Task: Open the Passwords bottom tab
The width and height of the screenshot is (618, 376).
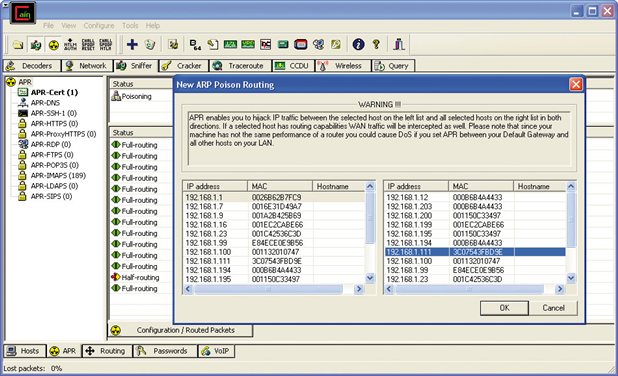Action: coord(165,351)
